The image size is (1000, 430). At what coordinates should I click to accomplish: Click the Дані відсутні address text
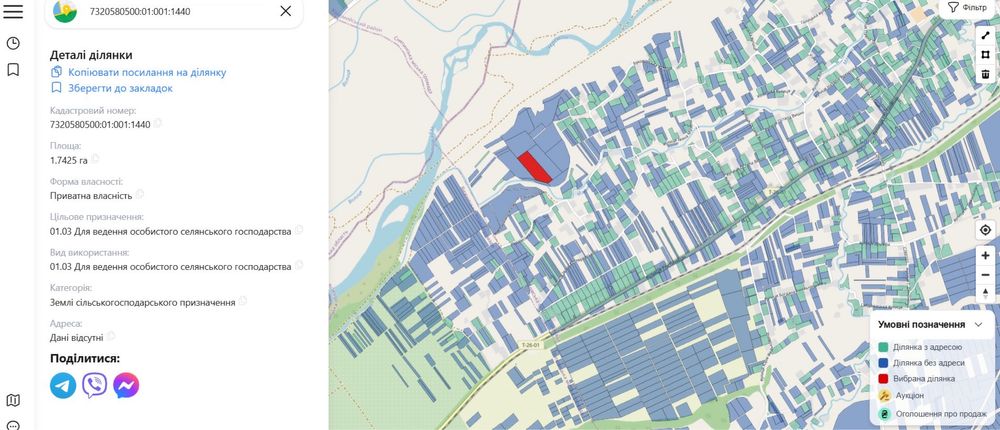[77, 337]
